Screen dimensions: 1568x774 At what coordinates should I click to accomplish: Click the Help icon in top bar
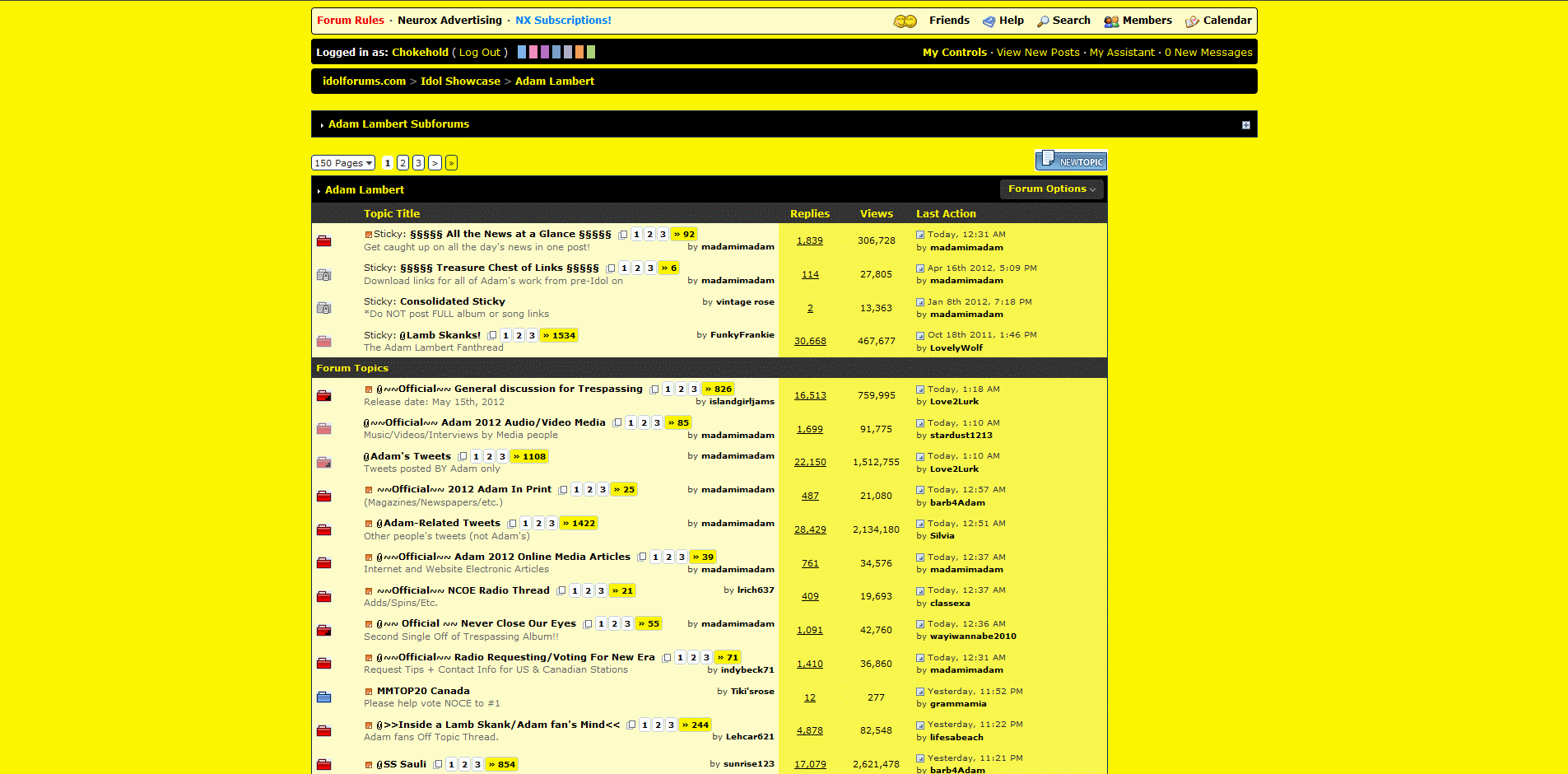(x=989, y=21)
